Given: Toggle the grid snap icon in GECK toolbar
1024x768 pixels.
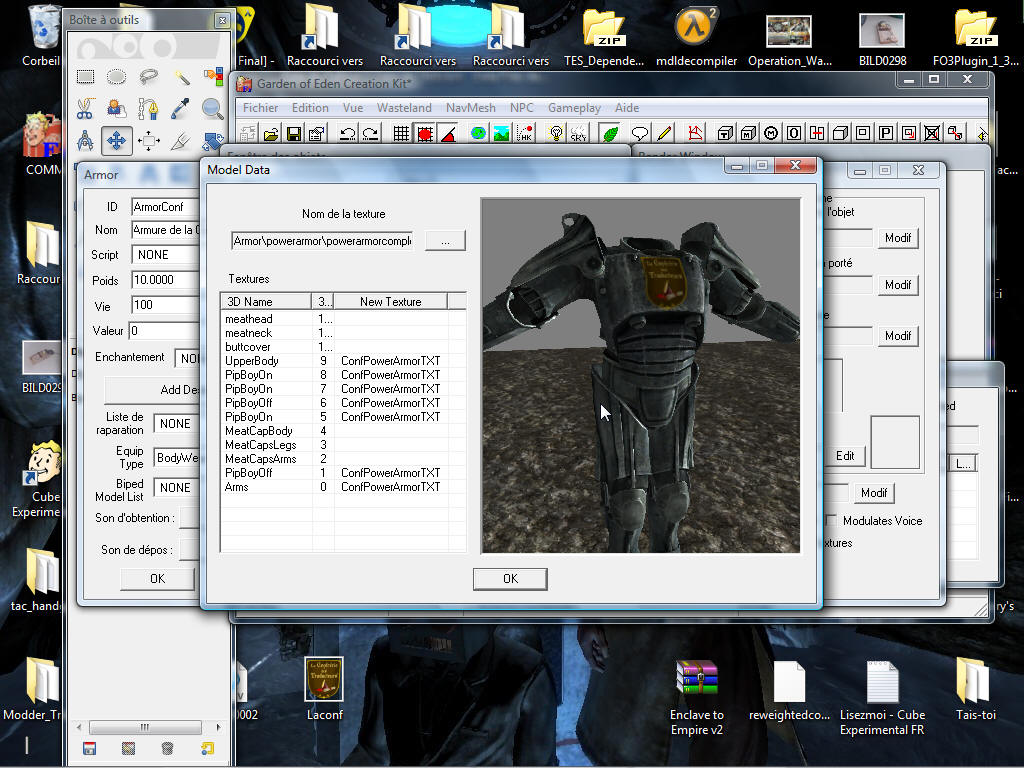Looking at the screenshot, I should tap(401, 134).
